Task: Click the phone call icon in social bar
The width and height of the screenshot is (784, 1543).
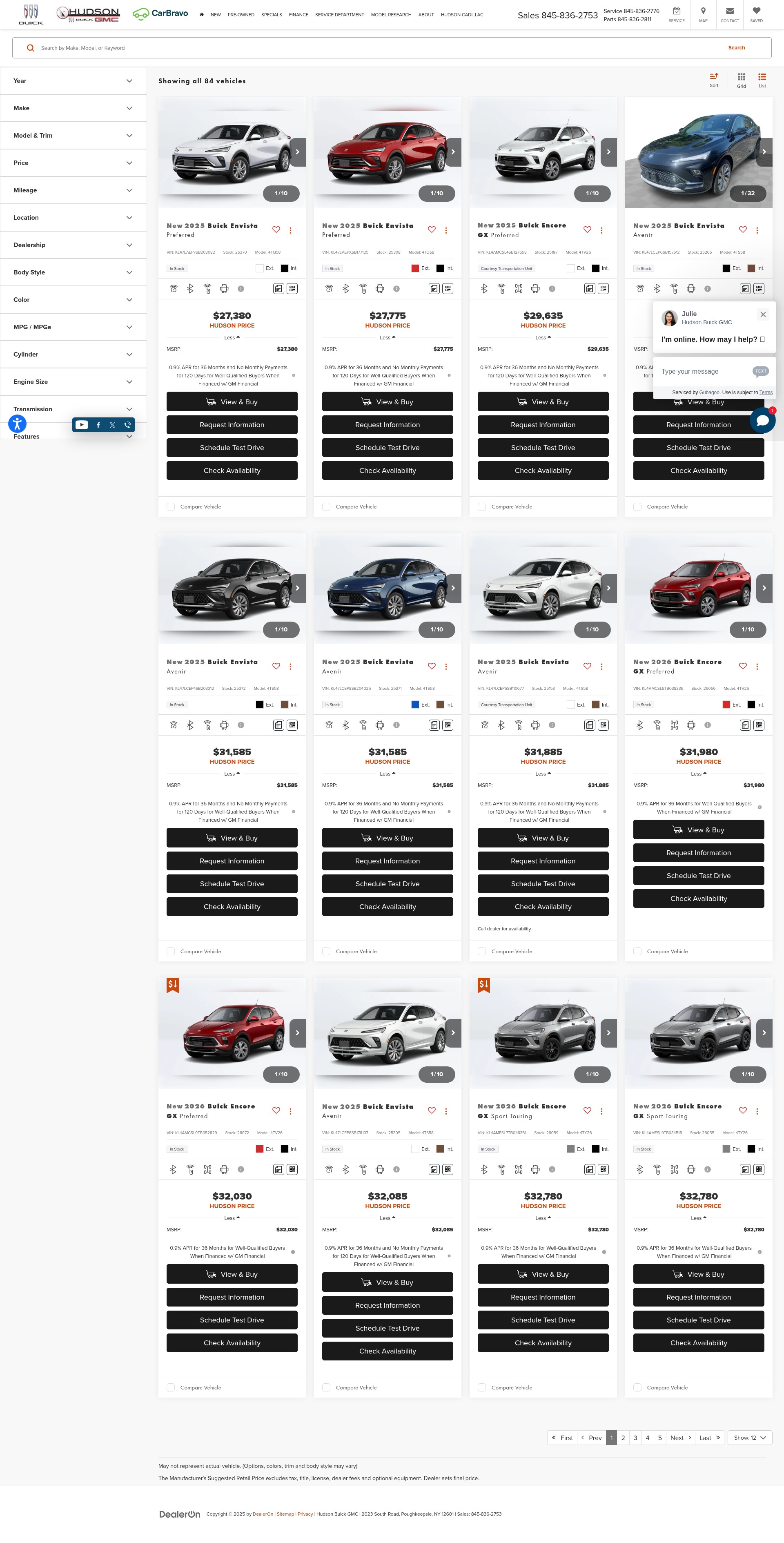Action: tap(127, 425)
